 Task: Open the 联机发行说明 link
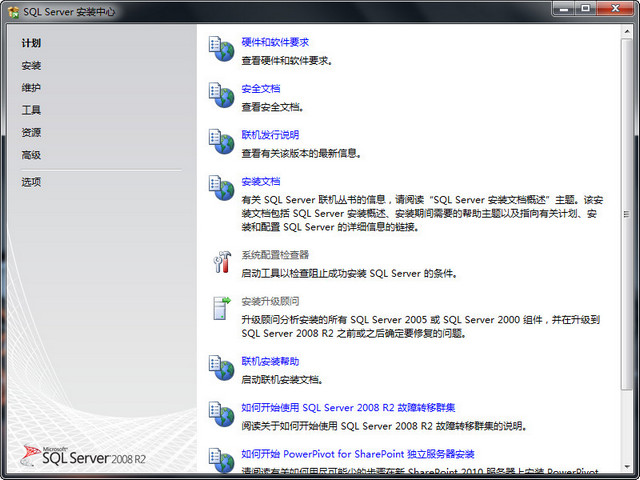[x=270, y=135]
